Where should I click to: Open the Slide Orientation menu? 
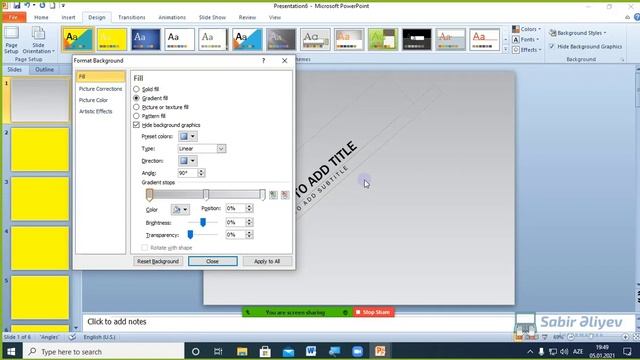[x=38, y=40]
